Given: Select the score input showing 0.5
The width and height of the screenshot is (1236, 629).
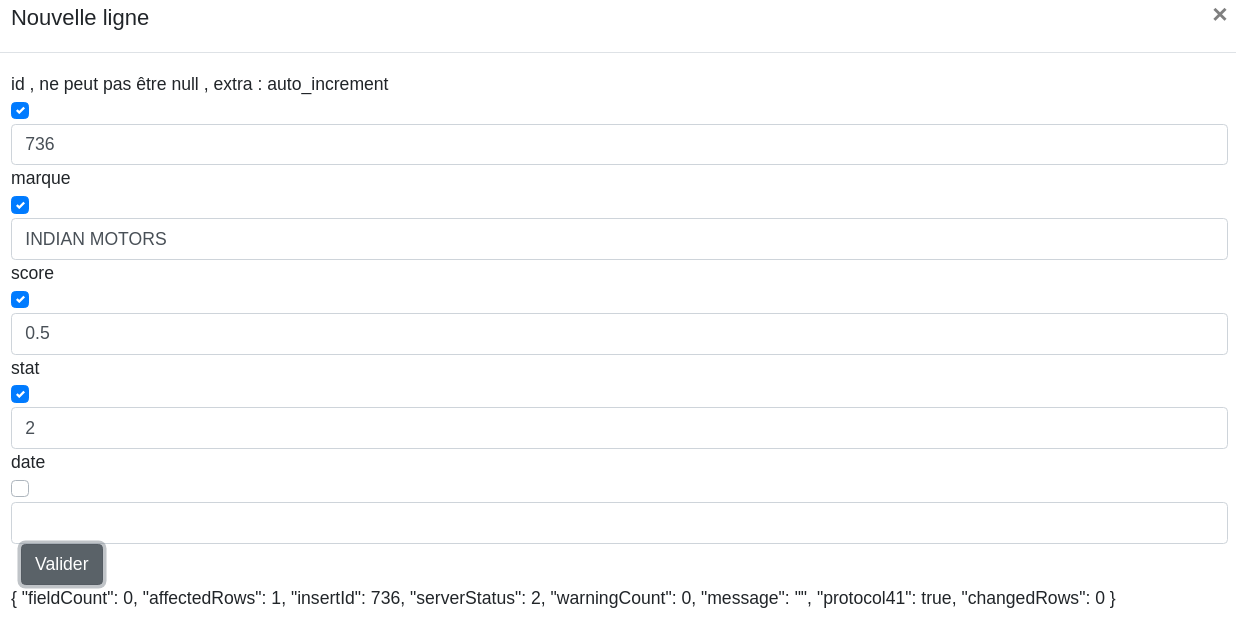Looking at the screenshot, I should click(619, 334).
